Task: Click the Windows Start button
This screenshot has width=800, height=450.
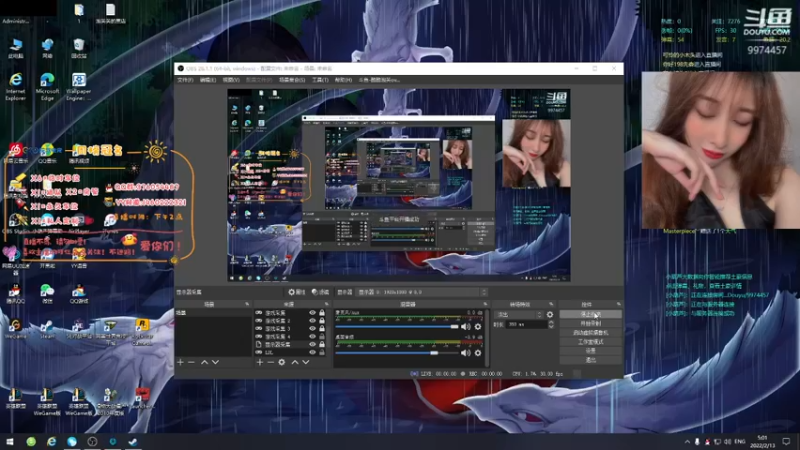Action: pos(10,441)
